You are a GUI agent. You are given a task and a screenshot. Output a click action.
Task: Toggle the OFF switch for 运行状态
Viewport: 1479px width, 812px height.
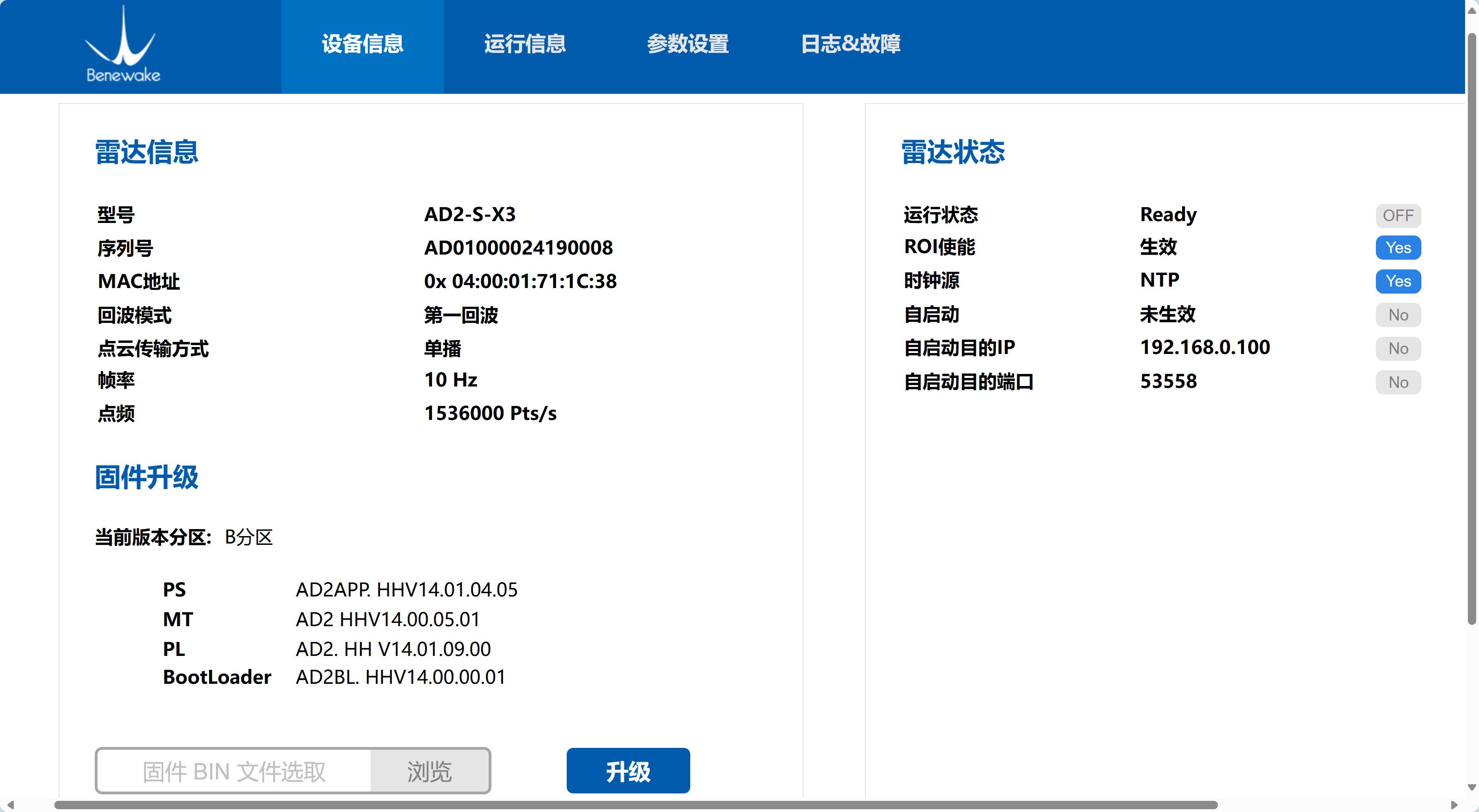(x=1398, y=216)
